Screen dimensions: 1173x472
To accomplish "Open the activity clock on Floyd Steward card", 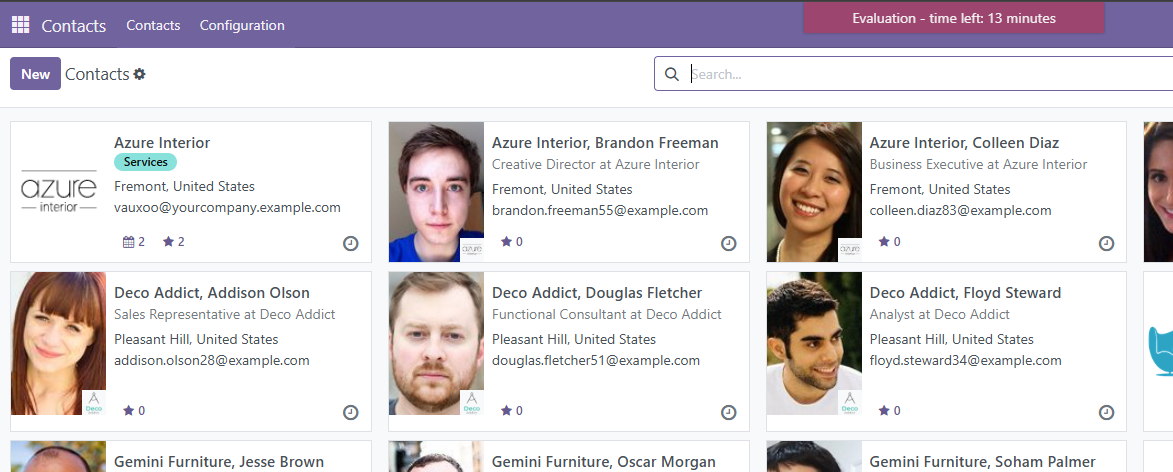I will point(1106,412).
